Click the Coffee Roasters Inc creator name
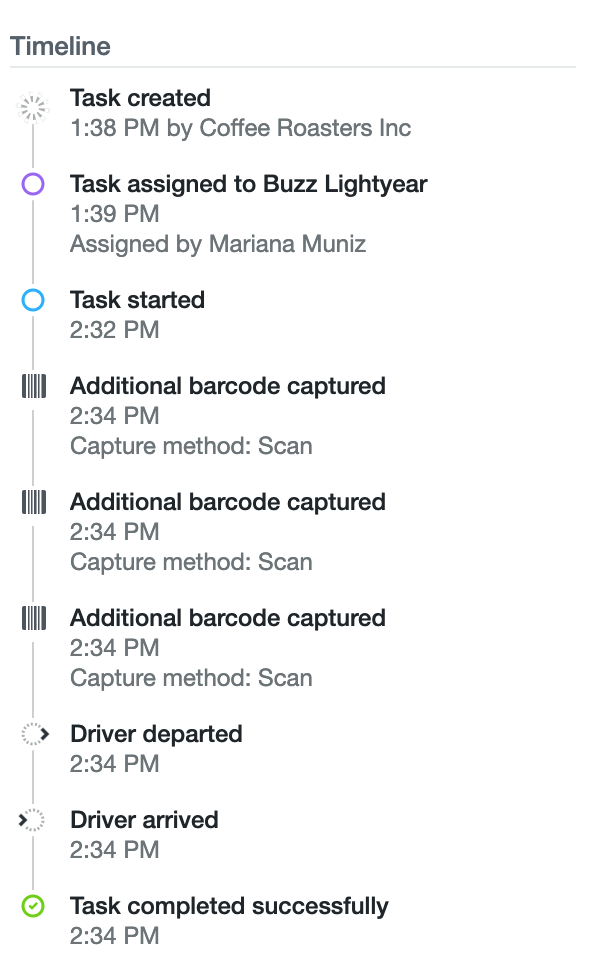592x966 pixels. point(305,128)
